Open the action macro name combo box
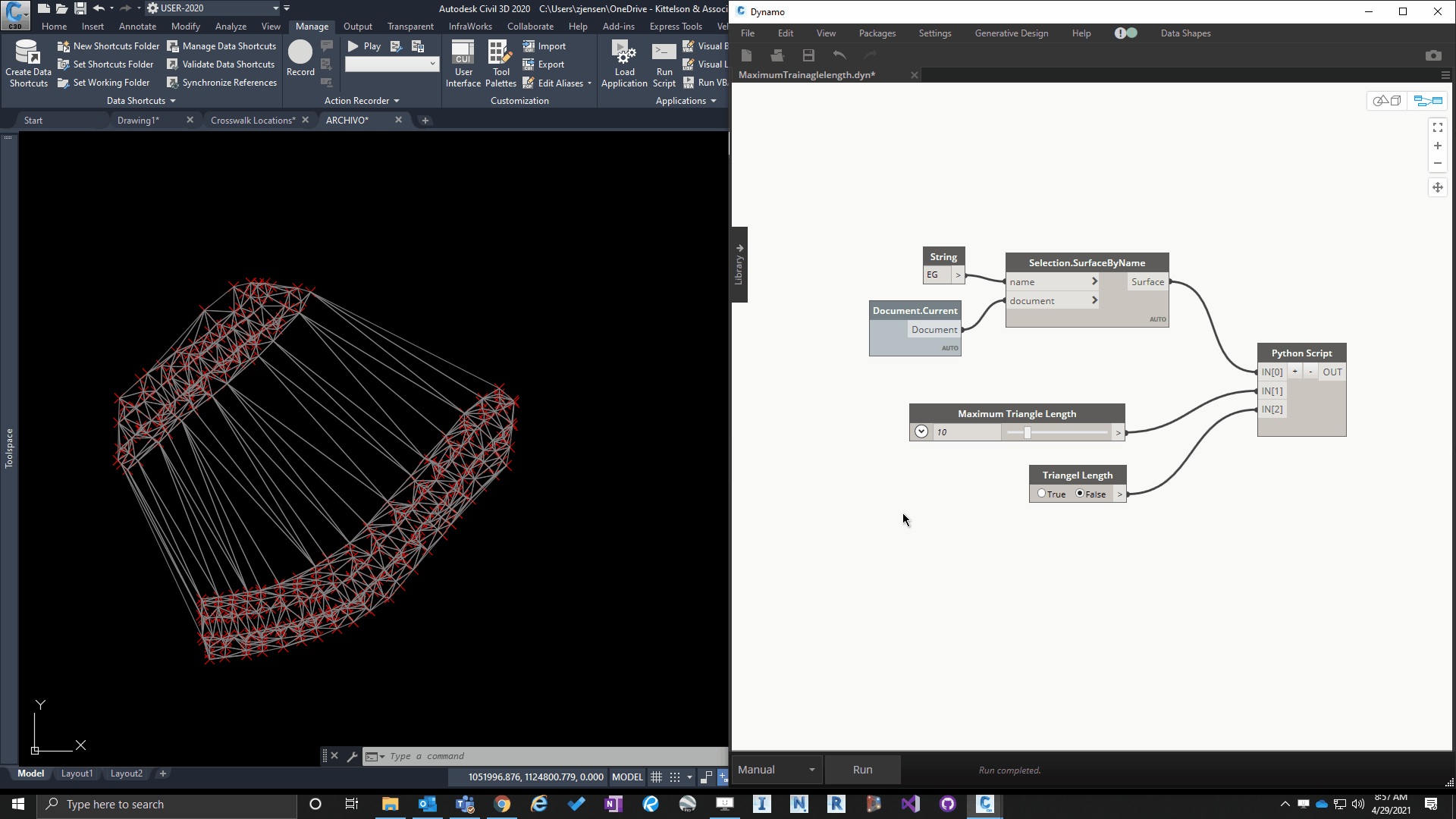The image size is (1456, 819). coord(392,64)
